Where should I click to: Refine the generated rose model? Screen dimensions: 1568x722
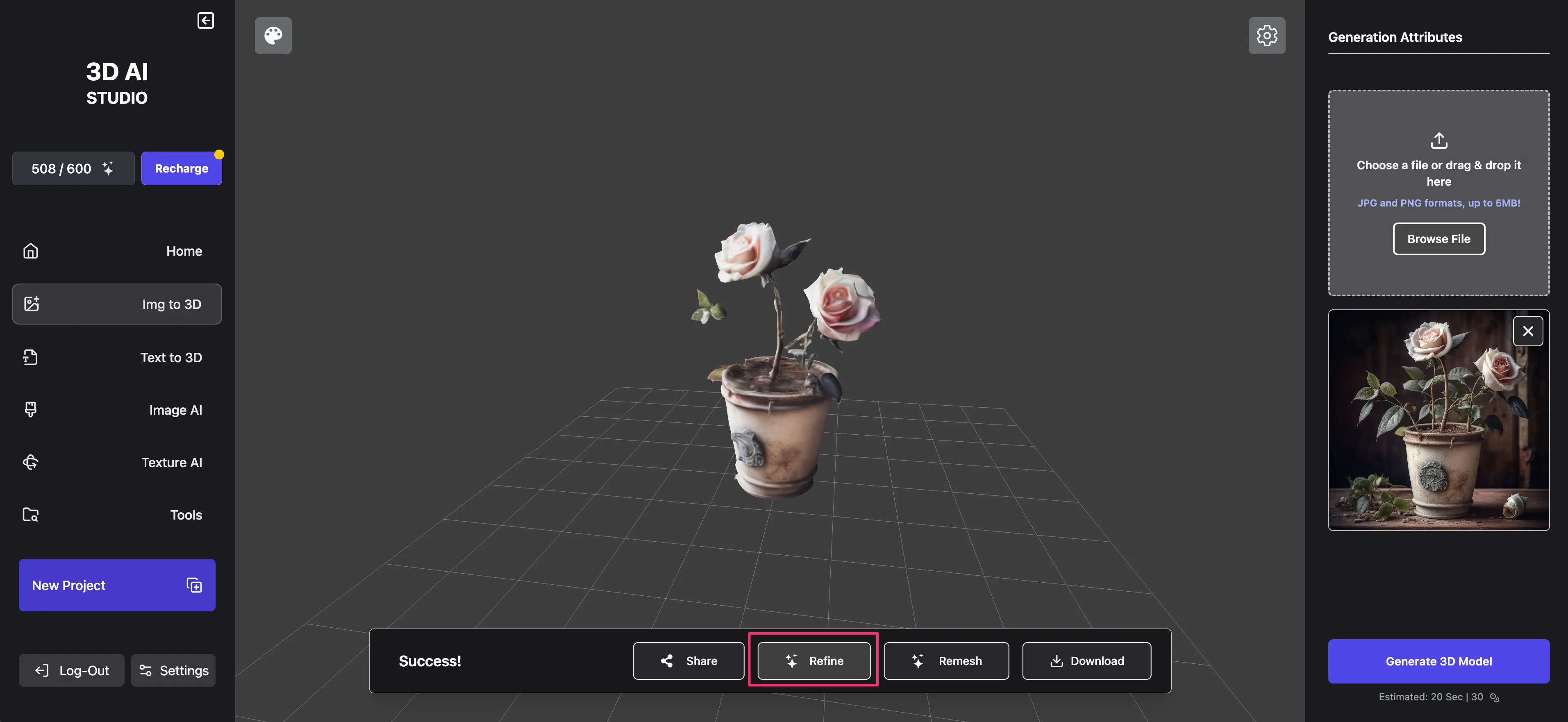(813, 661)
